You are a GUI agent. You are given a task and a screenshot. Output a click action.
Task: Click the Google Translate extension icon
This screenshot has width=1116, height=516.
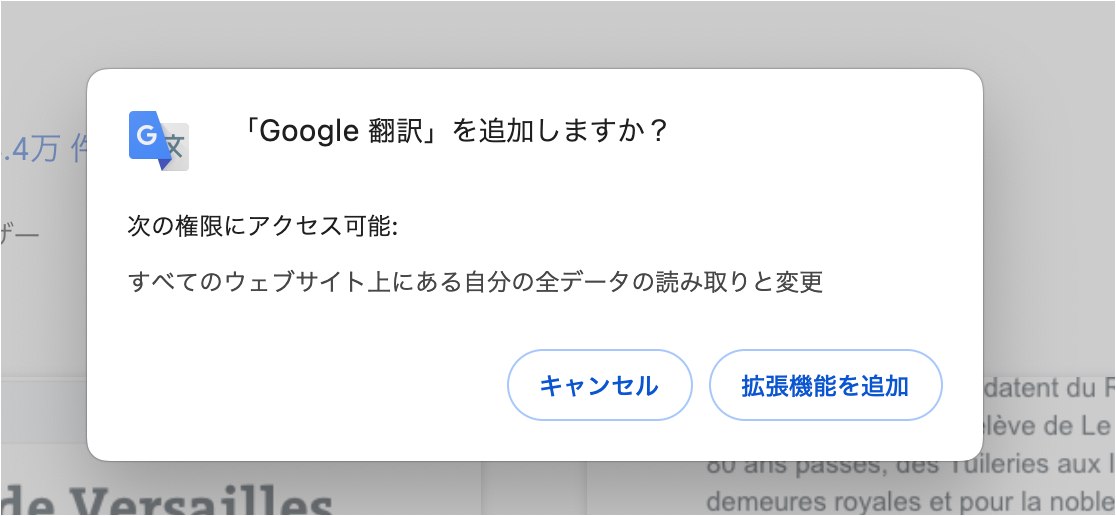coord(159,141)
